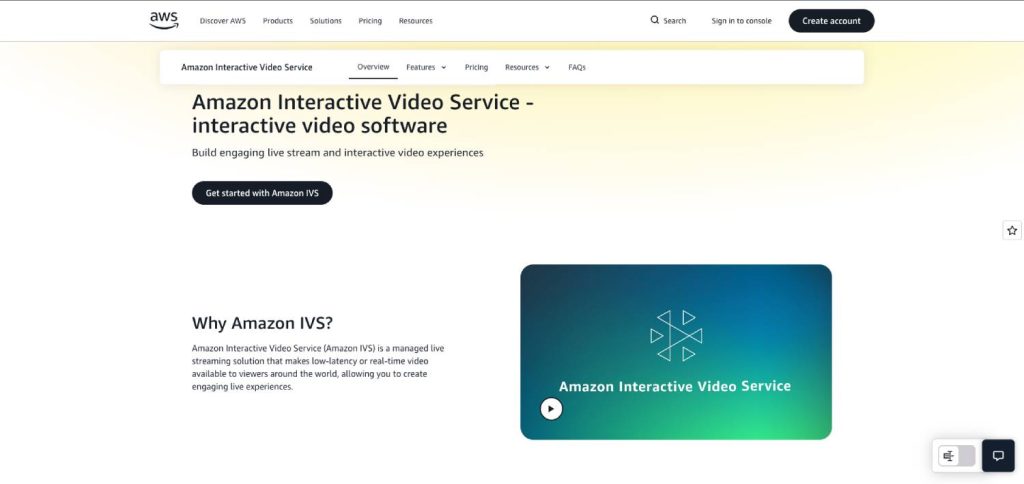Open the chat bubble icon
The height and width of the screenshot is (484, 1024).
[998, 456]
